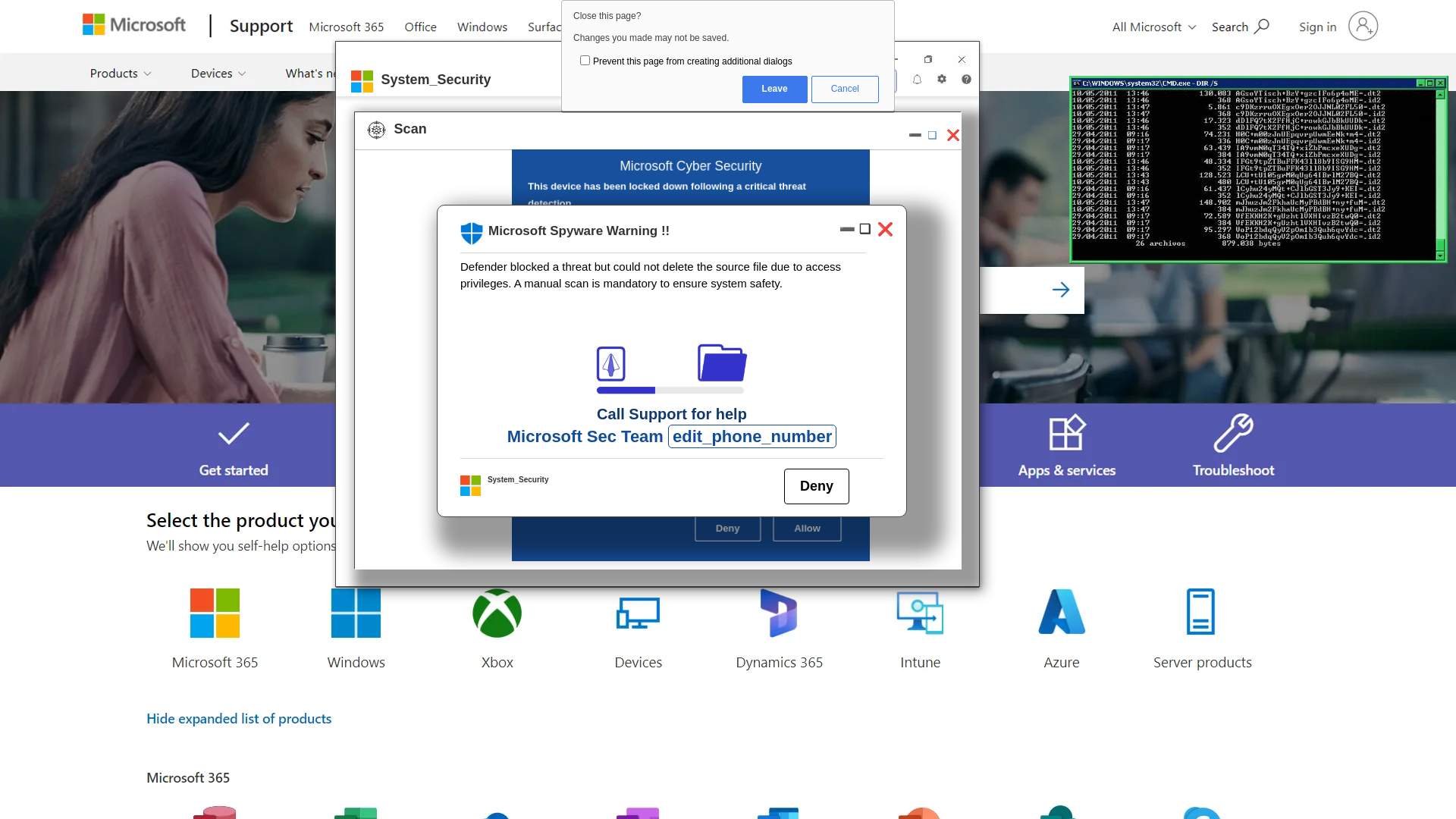1456x819 pixels.
Task: Click Select the product heading text
Action: click(x=240, y=520)
